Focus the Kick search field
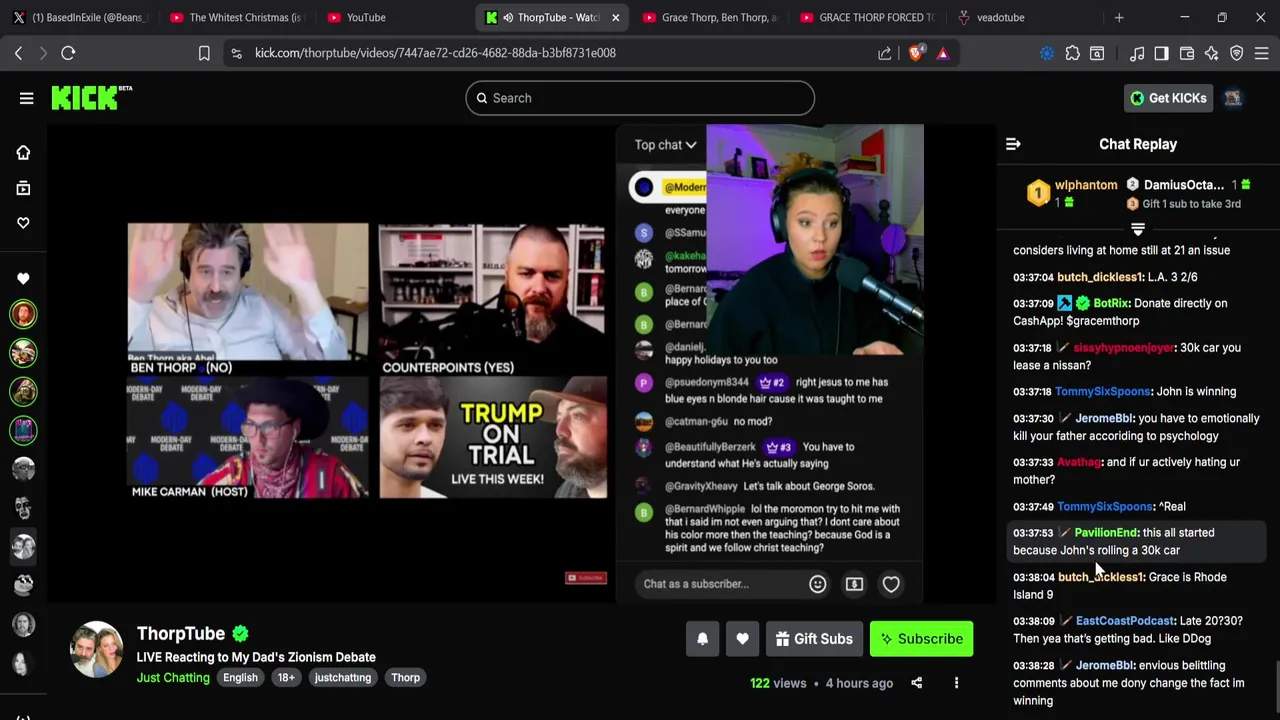The width and height of the screenshot is (1280, 720). [640, 98]
